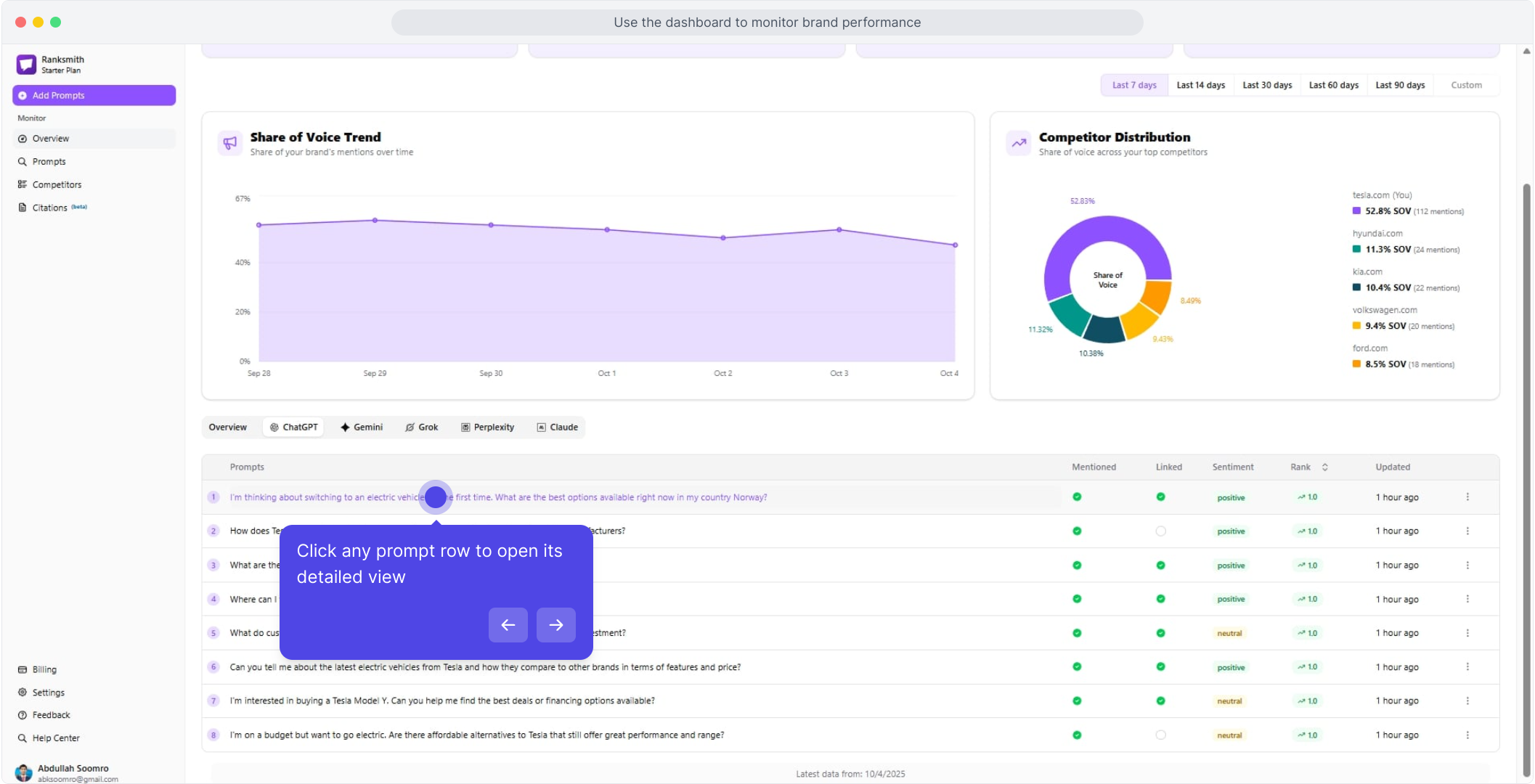
Task: Choose the Custom date range
Action: (1466, 85)
